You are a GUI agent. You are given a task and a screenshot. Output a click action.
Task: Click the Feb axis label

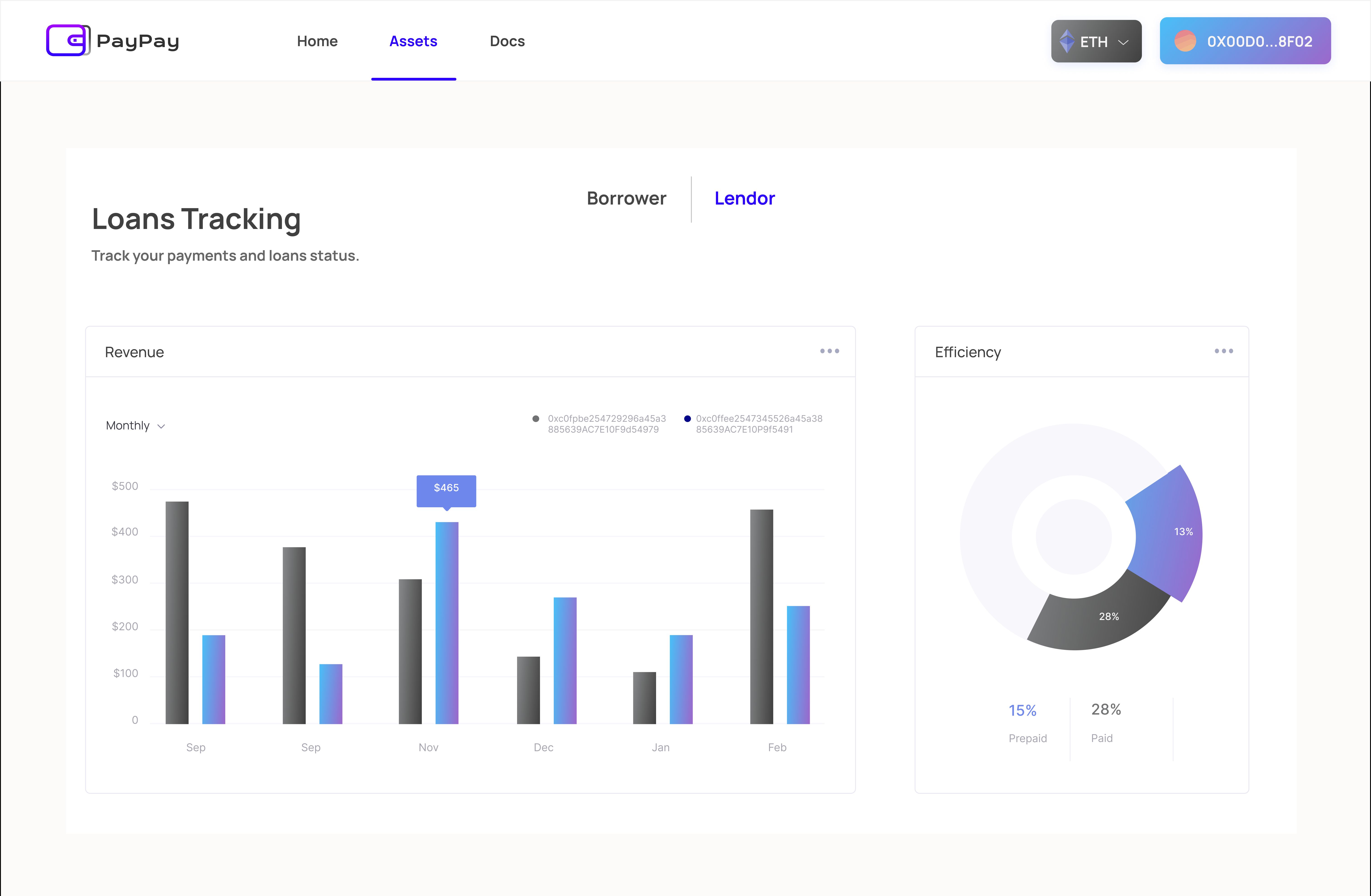pyautogui.click(x=777, y=747)
